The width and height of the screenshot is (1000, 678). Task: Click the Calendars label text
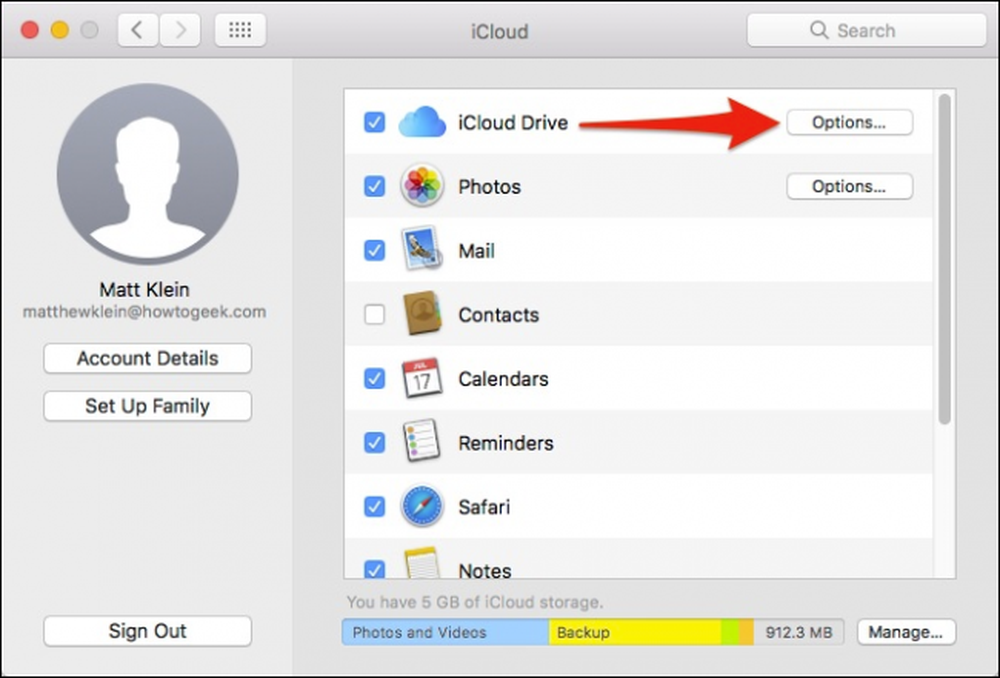click(503, 379)
